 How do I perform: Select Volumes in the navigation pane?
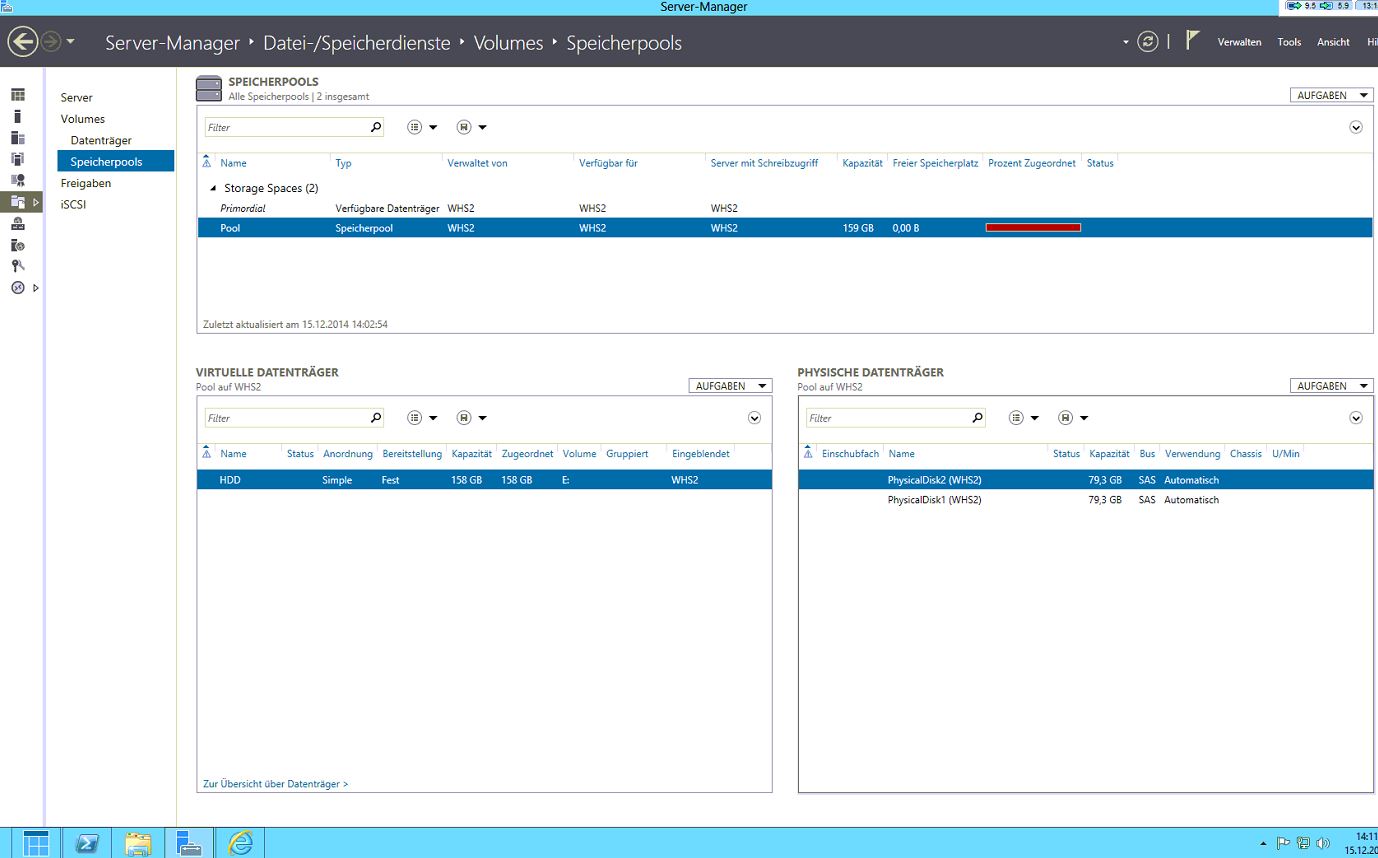(x=82, y=119)
